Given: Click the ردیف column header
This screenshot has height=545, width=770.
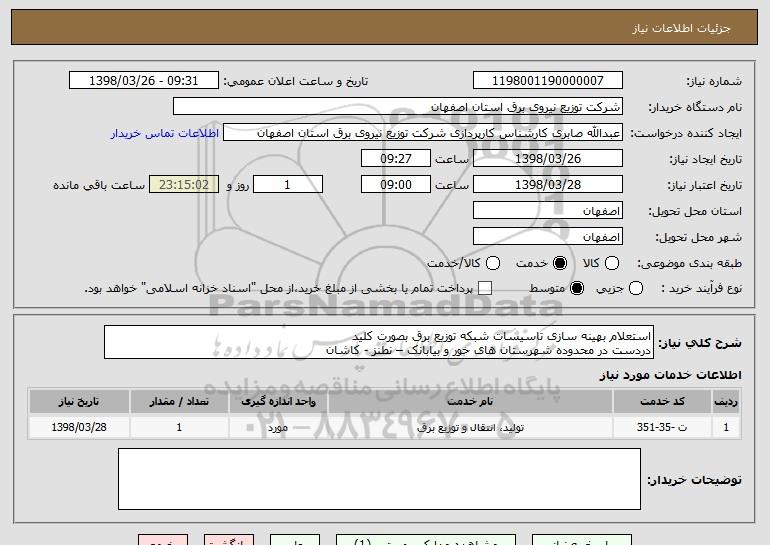Looking at the screenshot, I should [x=726, y=402].
